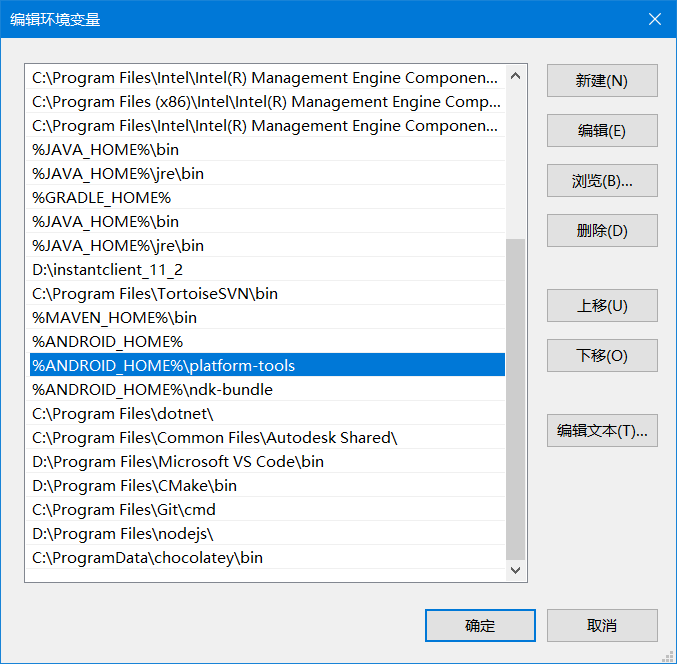The width and height of the screenshot is (677, 664).
Task: Select %JAVA_HOME%\bin entry directly below %GRADLE_HOME%
Action: [x=267, y=222]
